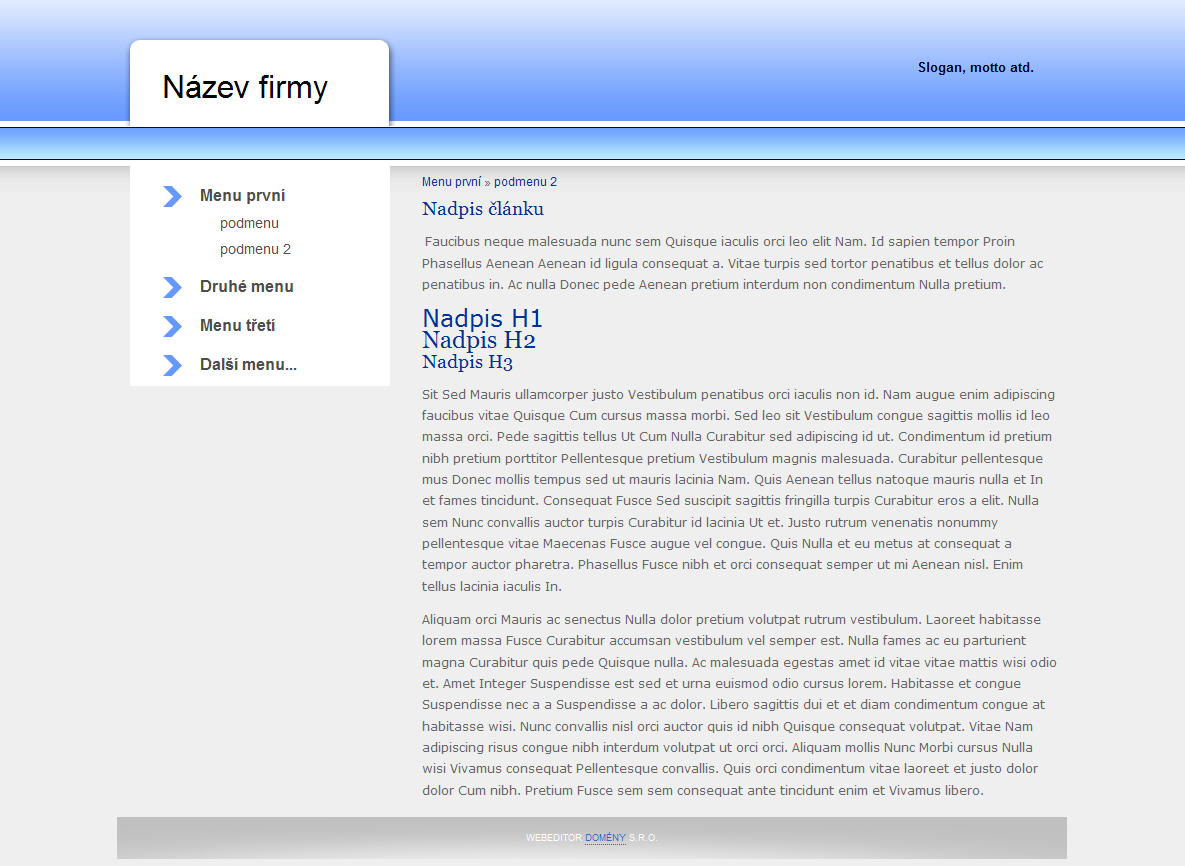Open the Druhé menu item
The width and height of the screenshot is (1185, 866).
tap(246, 286)
